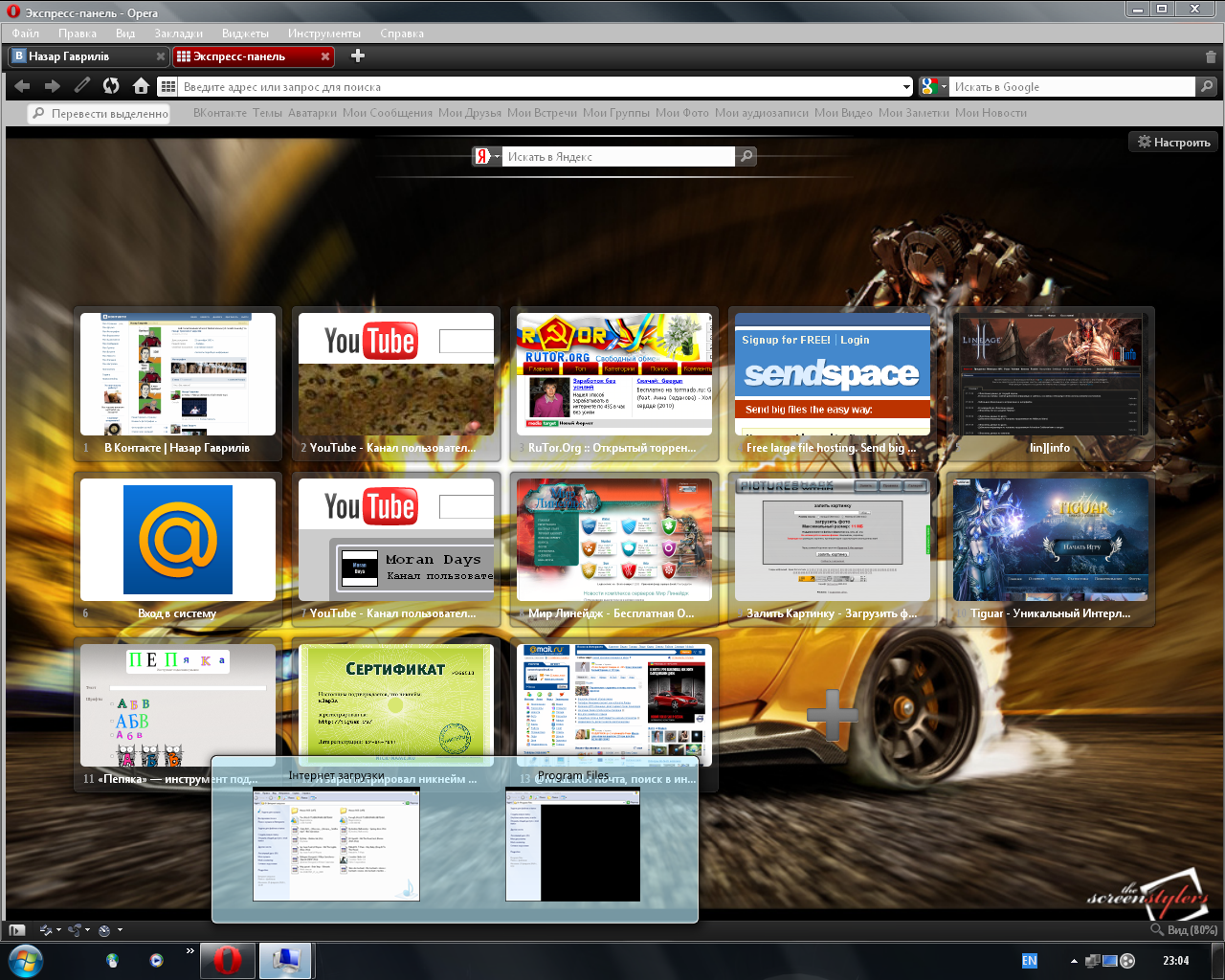Screen dimensions: 1225x980
Task: Open the Правка menu
Action: pos(78,33)
